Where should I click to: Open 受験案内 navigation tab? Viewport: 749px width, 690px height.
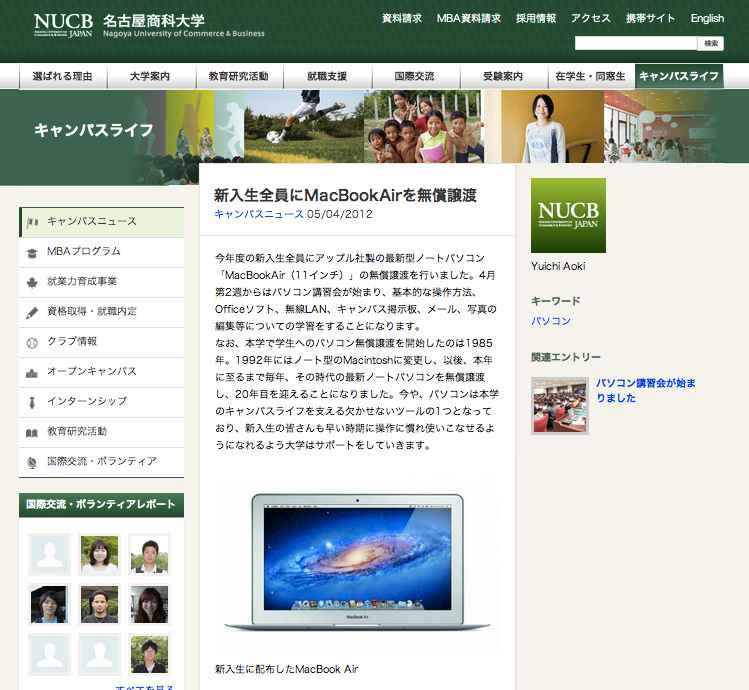point(503,76)
